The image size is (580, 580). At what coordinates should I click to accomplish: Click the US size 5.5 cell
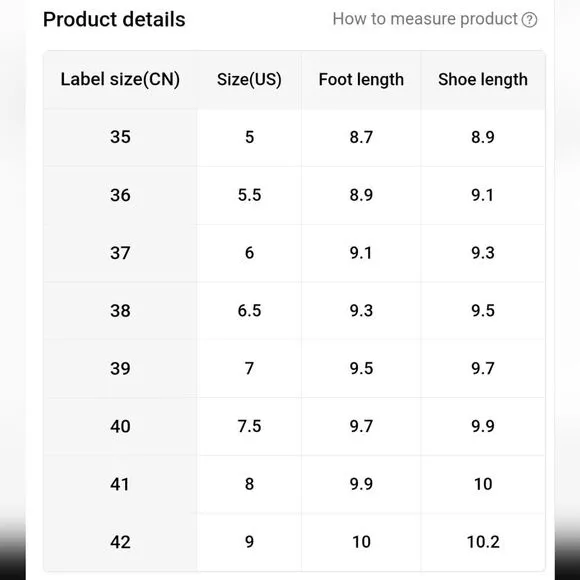[249, 195]
